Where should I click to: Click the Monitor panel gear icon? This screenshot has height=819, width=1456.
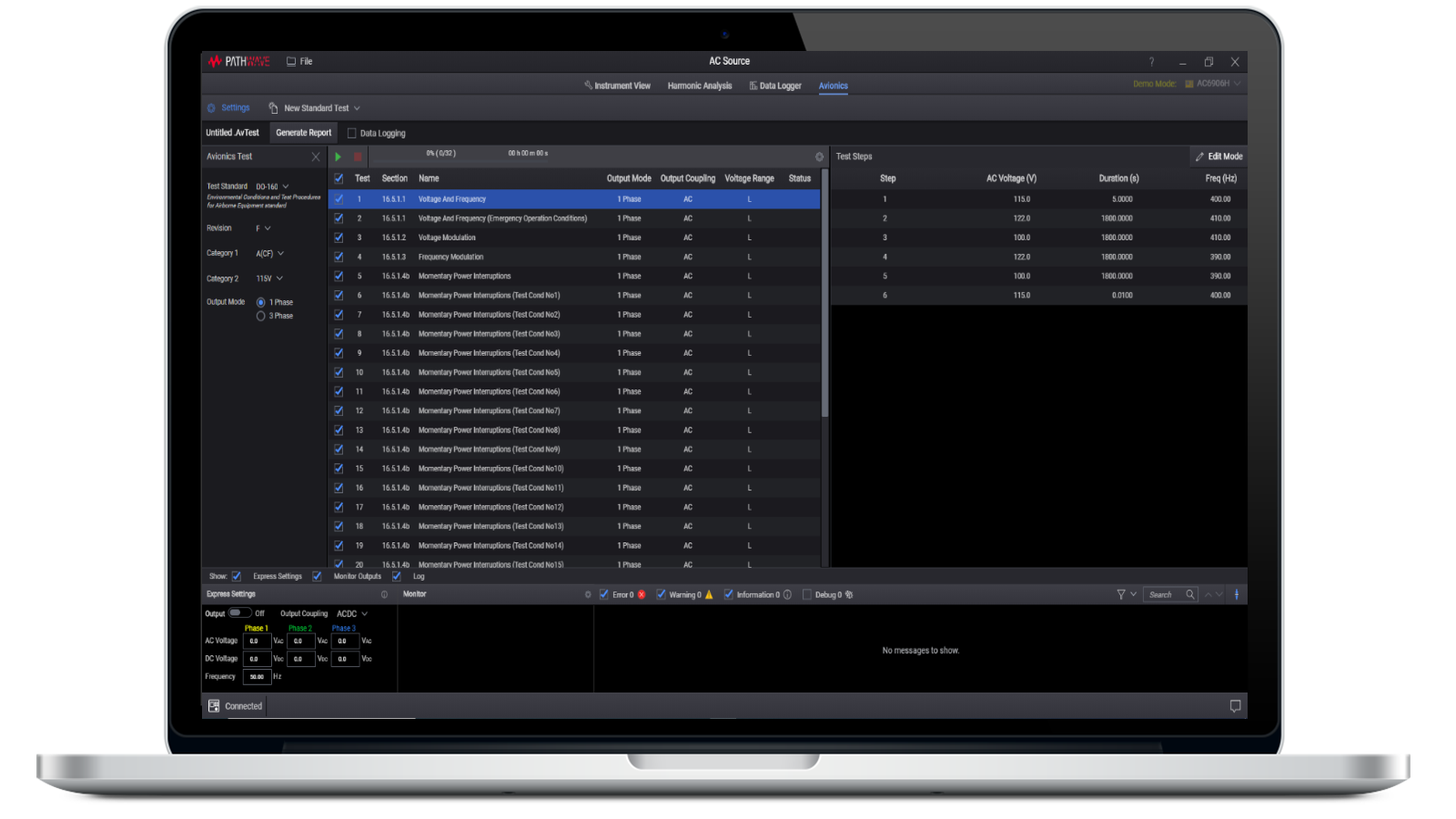[587, 594]
